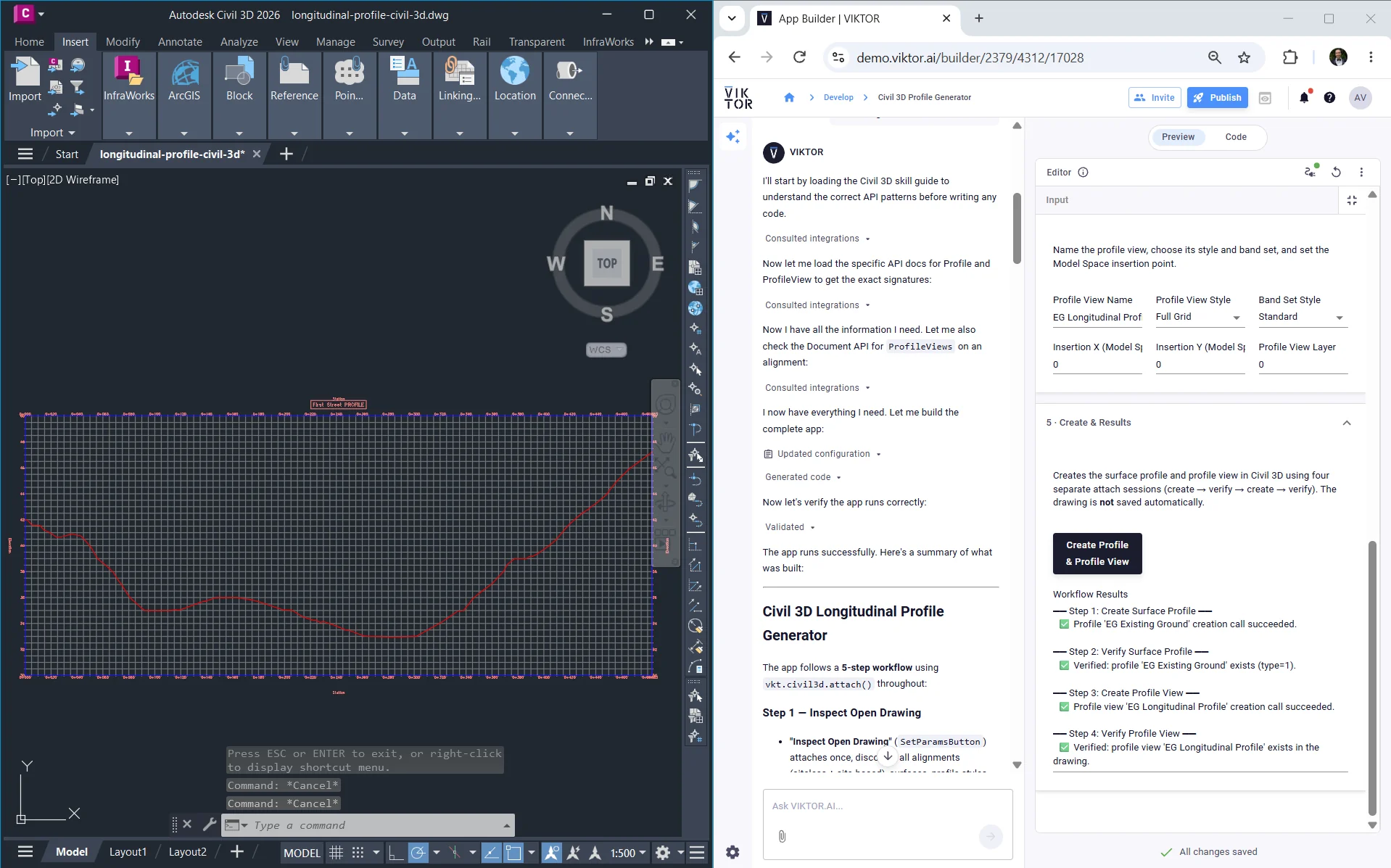Screen dimensions: 1391x868
Task: Toggle ortho mode in status bar
Action: (x=396, y=852)
